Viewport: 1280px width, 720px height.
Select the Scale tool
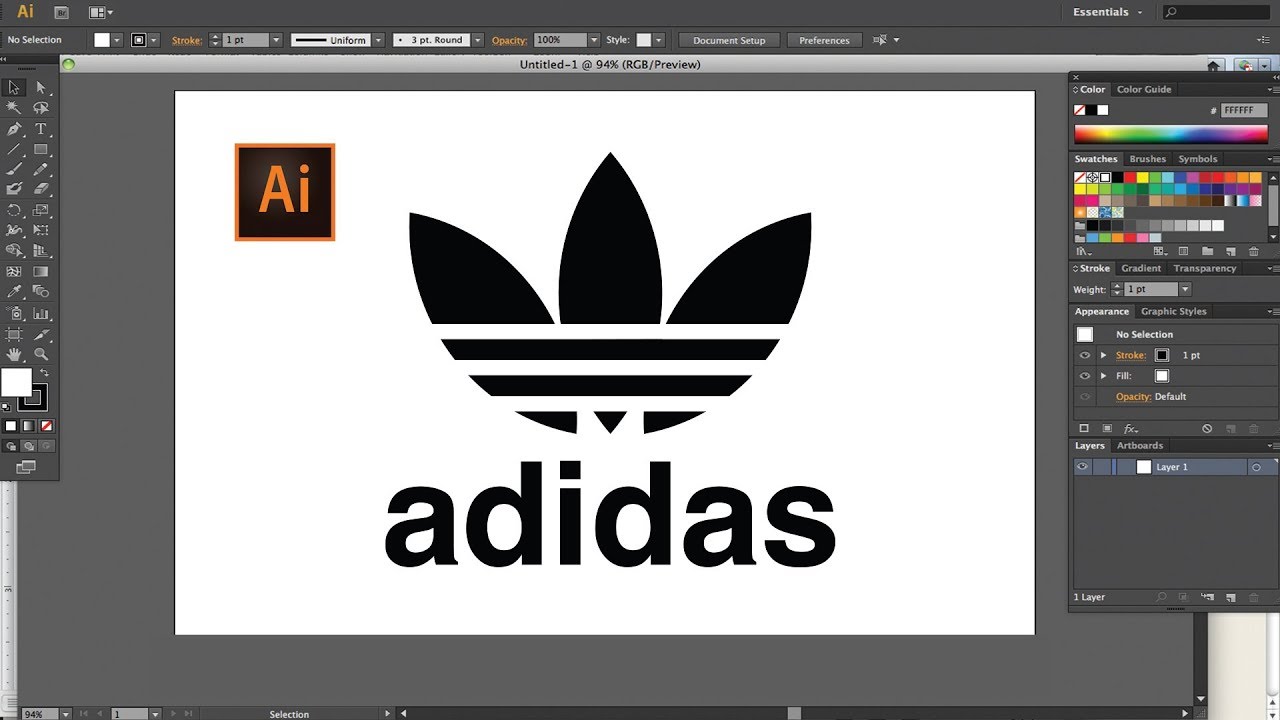41,210
